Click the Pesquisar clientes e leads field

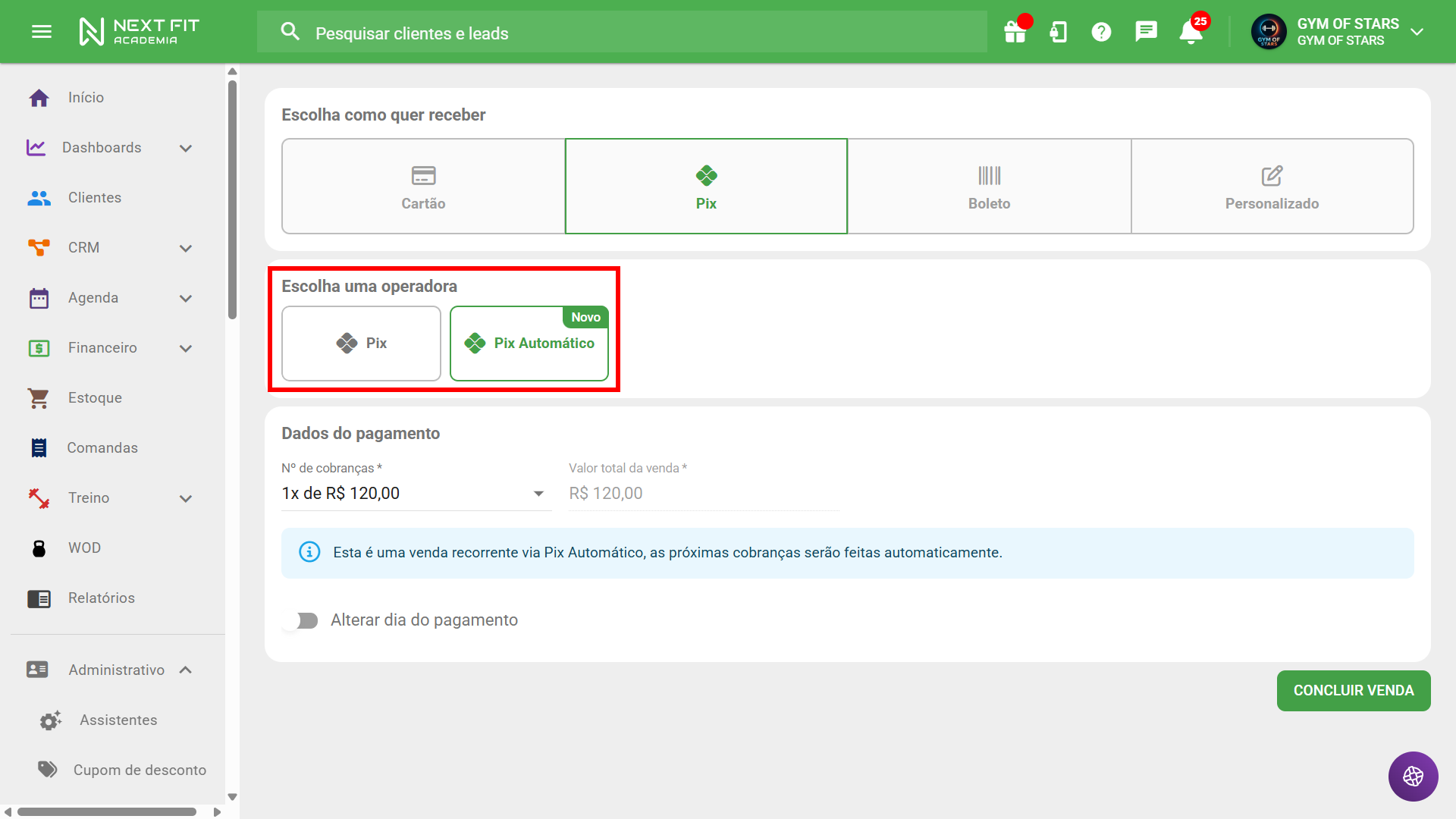coord(622,33)
